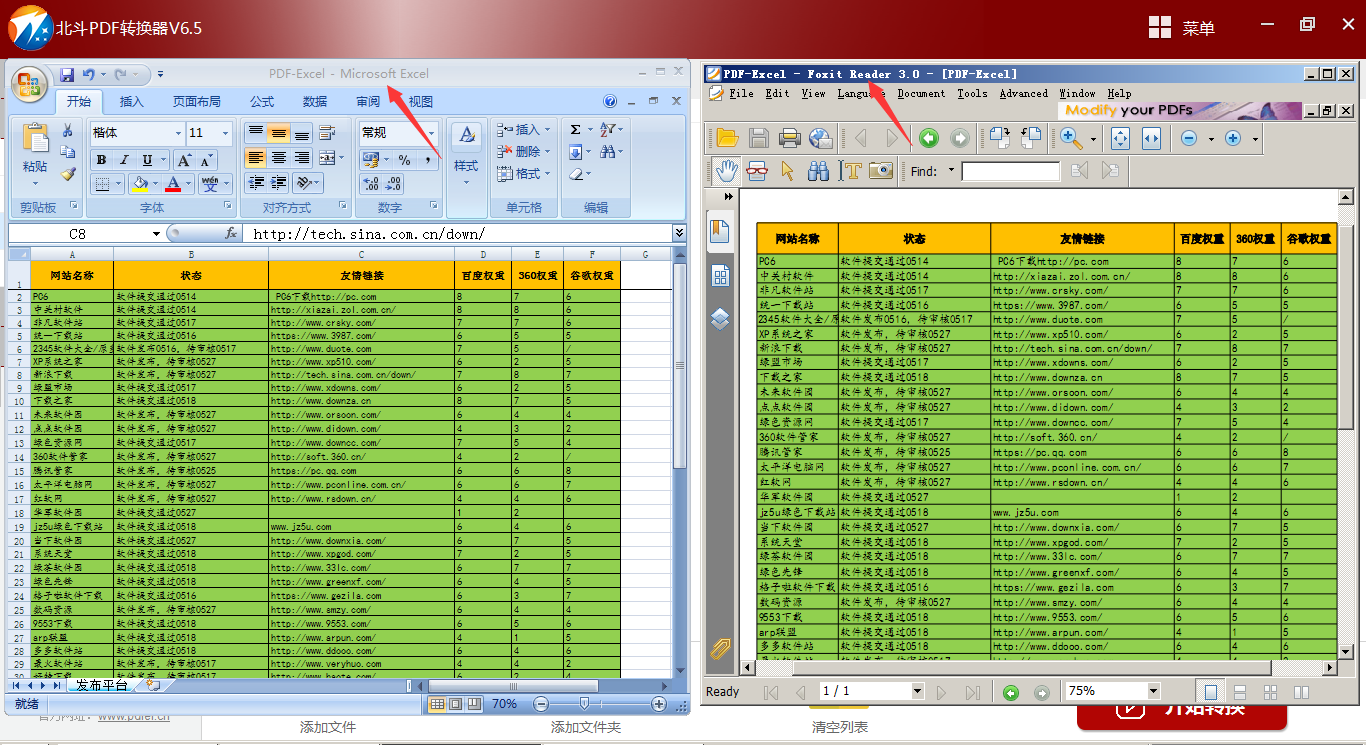The image size is (1366, 745).
Task: Click the Print icon in Foxit toolbar
Action: pos(790,139)
